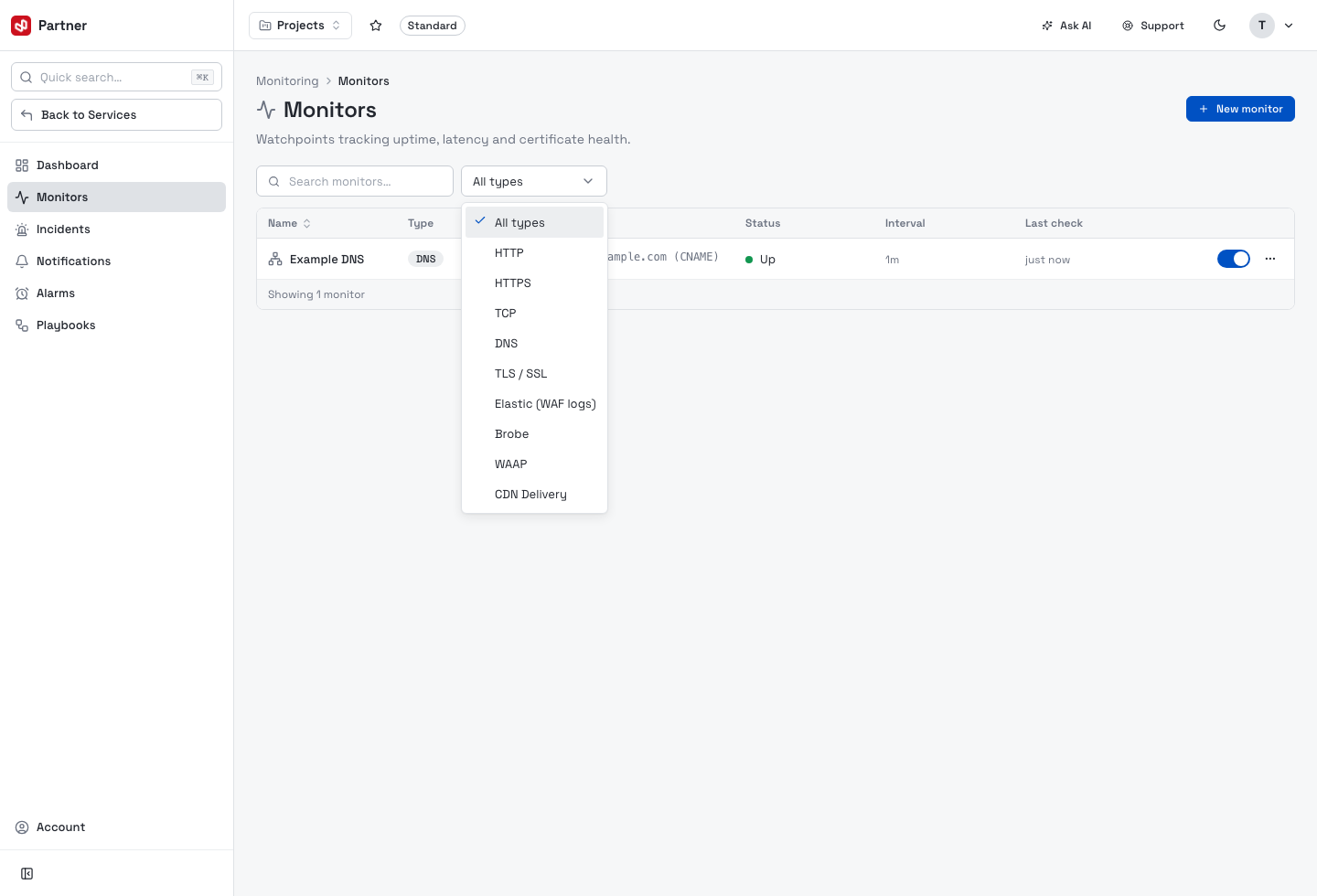Open Incidents in sidebar
The width and height of the screenshot is (1317, 896).
point(116,229)
